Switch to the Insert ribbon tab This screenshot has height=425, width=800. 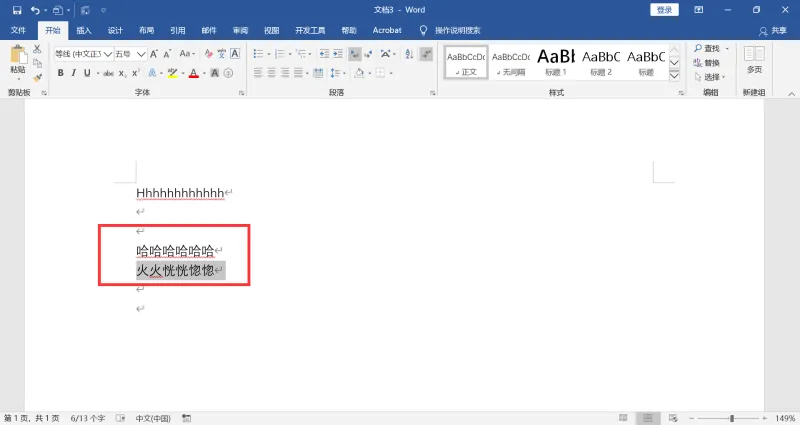click(84, 30)
